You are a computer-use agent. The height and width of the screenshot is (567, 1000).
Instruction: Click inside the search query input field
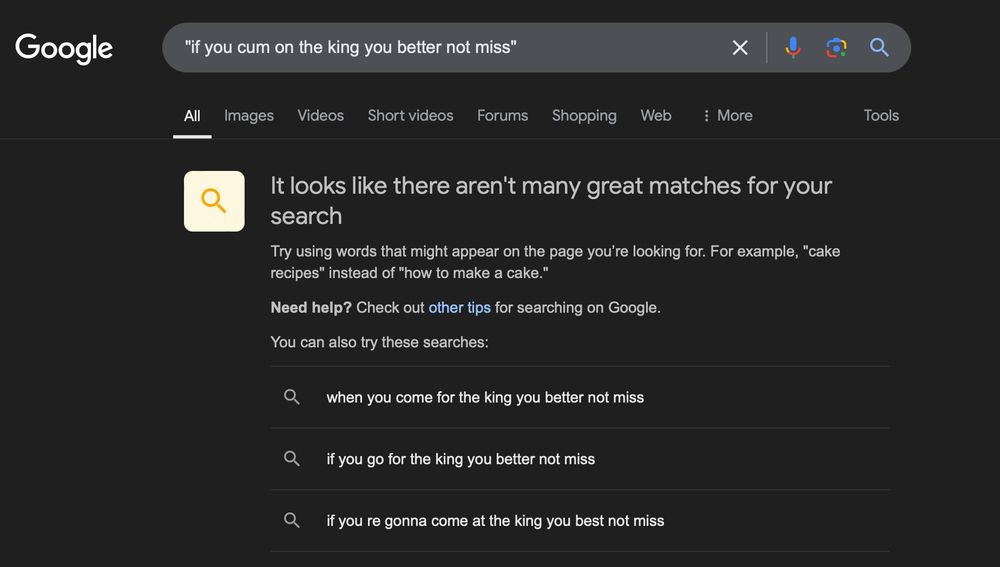click(446, 47)
